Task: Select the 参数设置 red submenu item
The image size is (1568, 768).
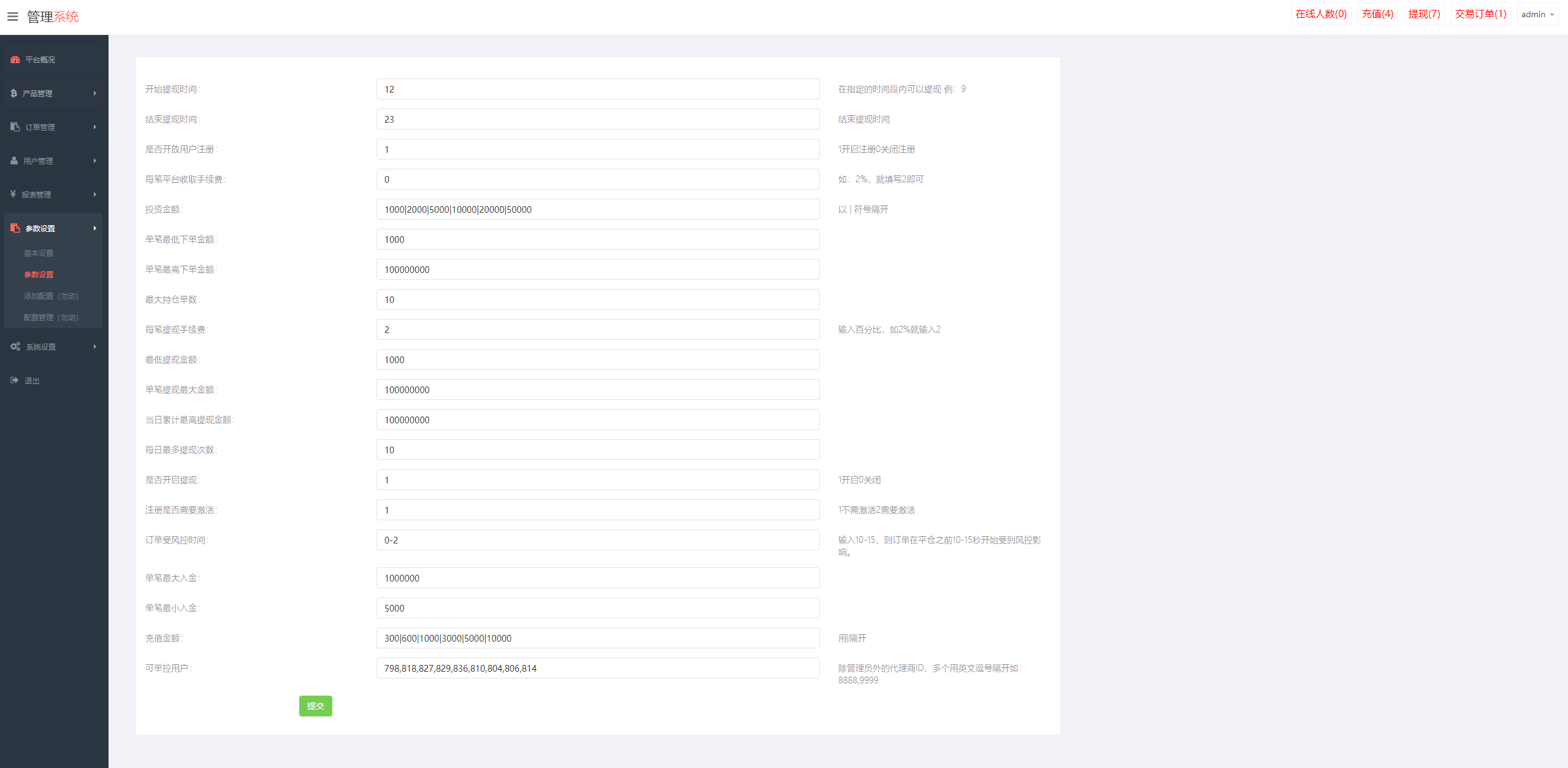Action: [39, 275]
